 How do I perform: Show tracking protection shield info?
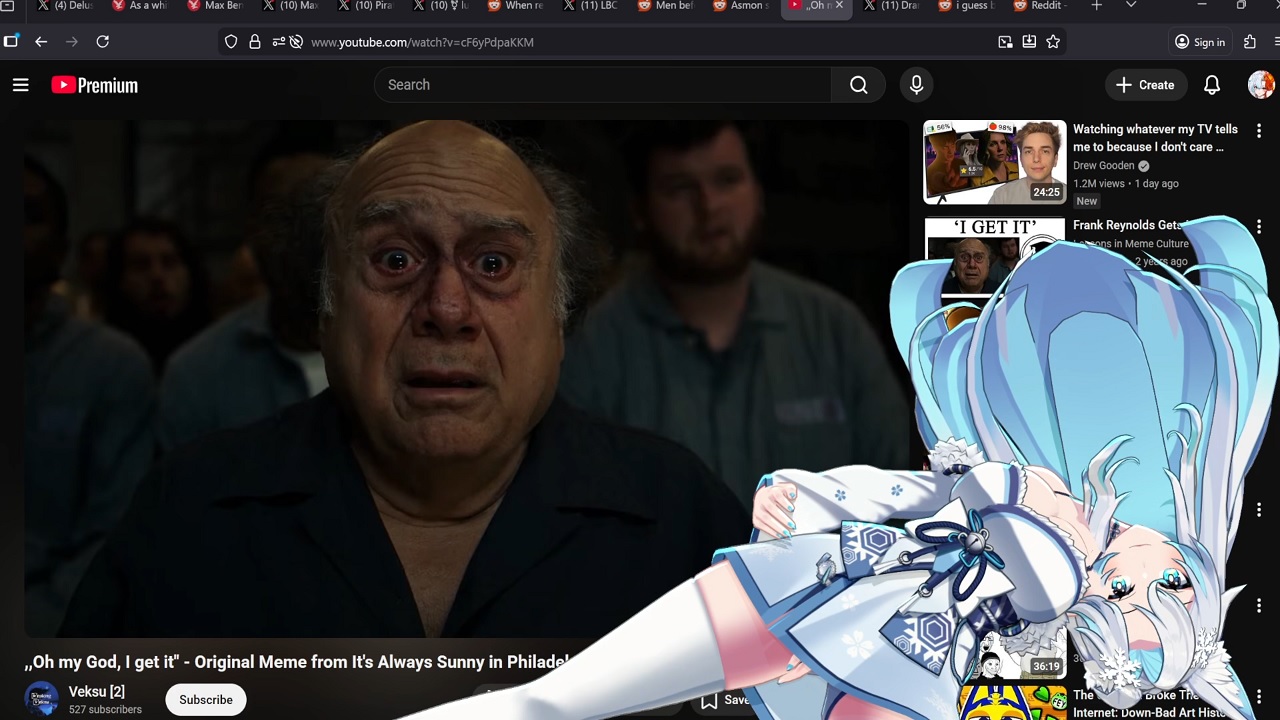(231, 42)
